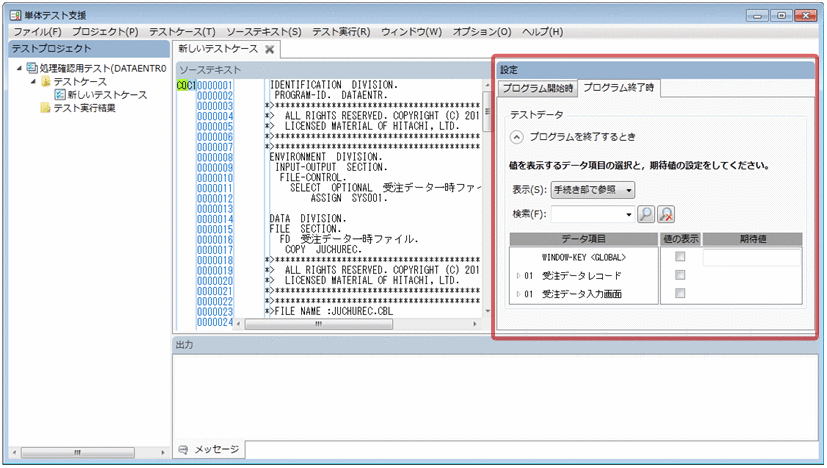Close the 新しいテストケース tab

[x=270, y=49]
